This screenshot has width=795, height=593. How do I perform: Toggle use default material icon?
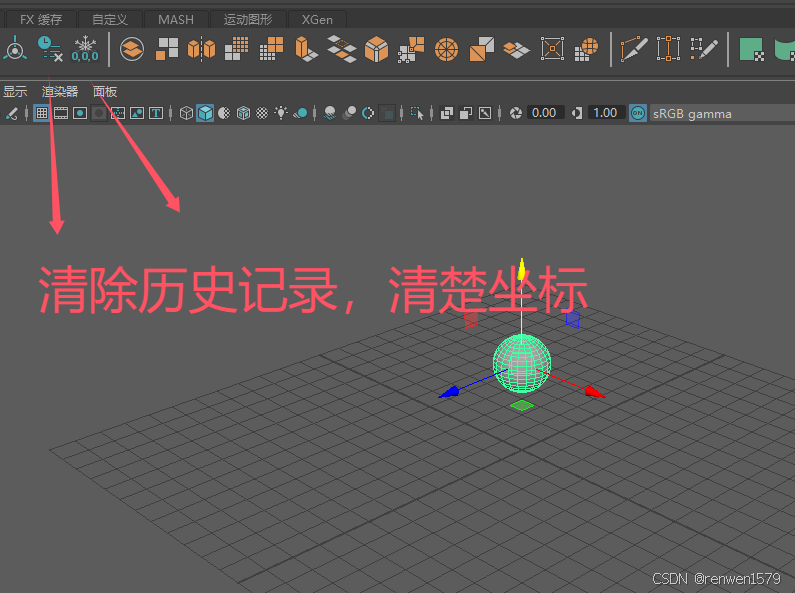point(224,113)
